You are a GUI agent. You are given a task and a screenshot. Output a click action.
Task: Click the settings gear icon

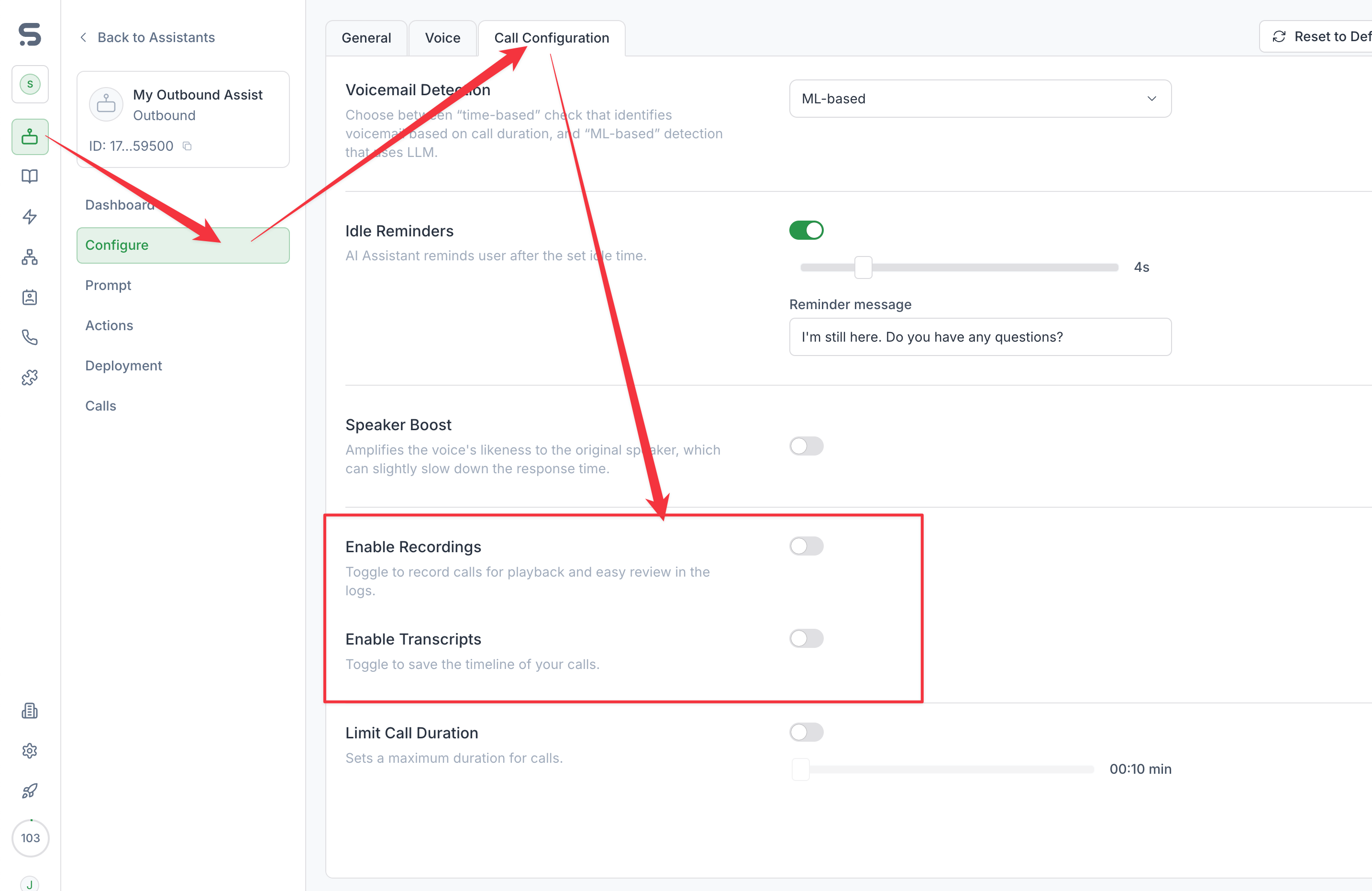29,750
